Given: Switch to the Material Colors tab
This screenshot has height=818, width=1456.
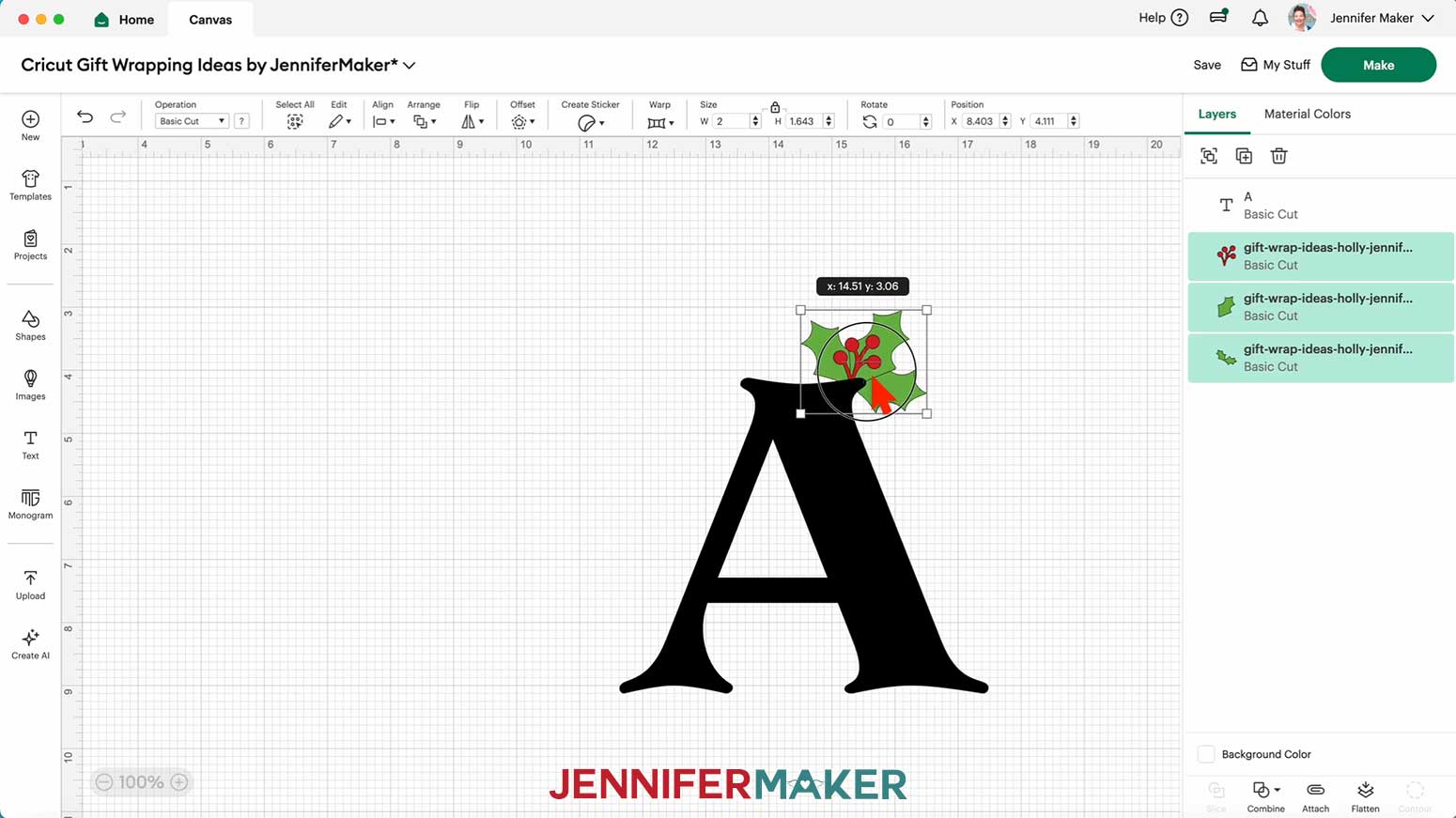Looking at the screenshot, I should coord(1307,114).
